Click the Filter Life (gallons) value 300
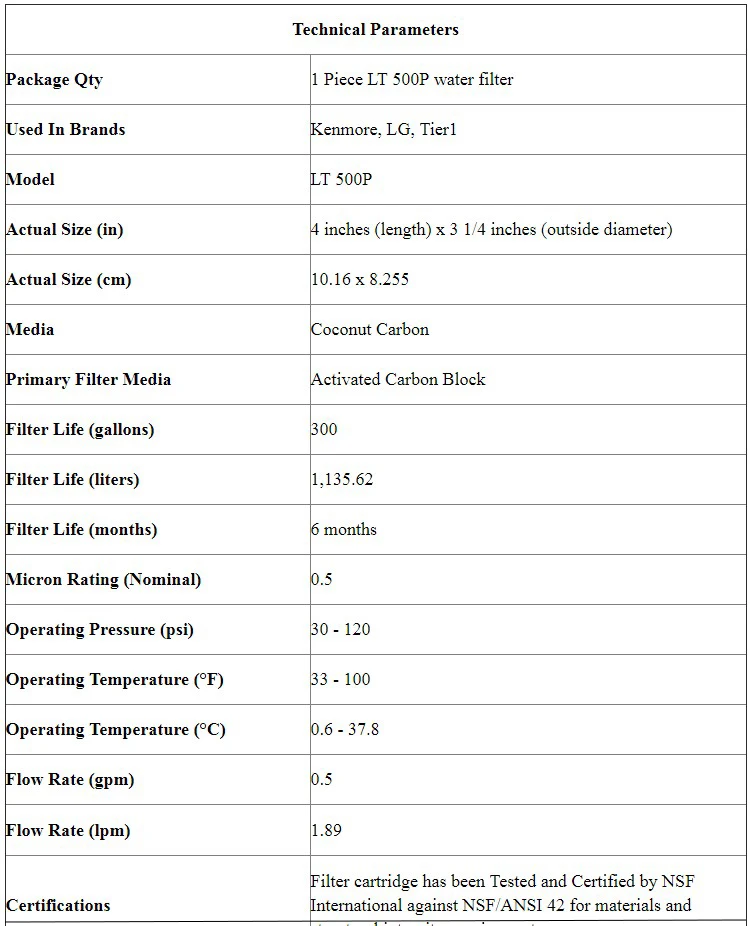Image resolution: width=750 pixels, height=926 pixels. click(x=324, y=429)
